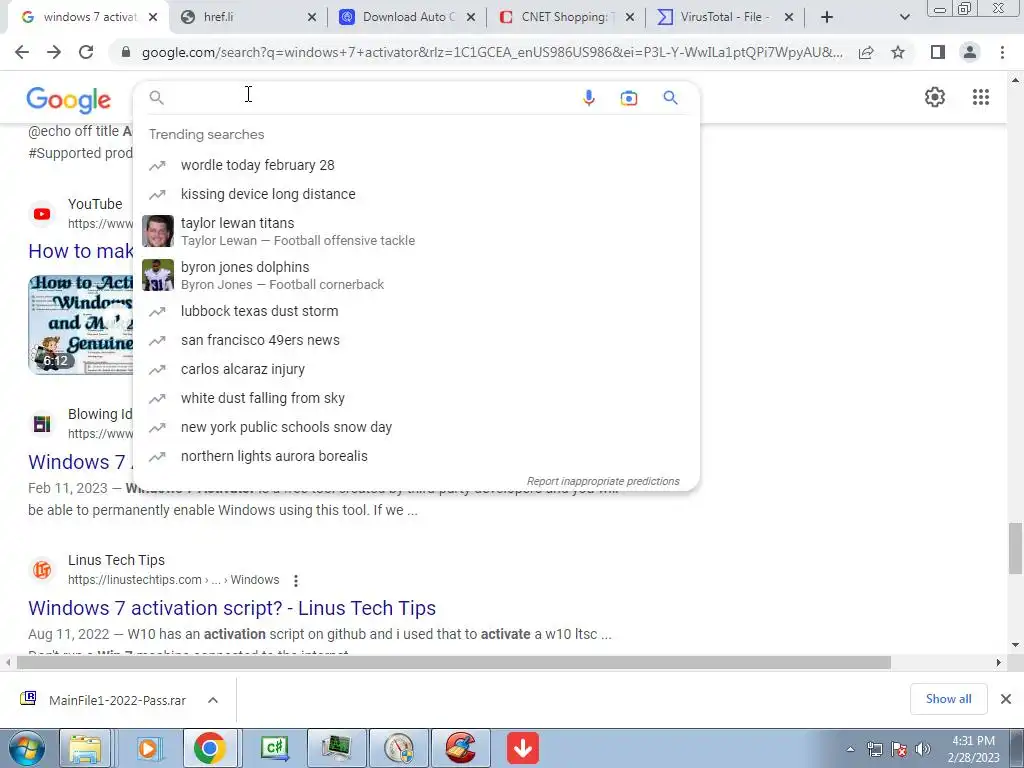This screenshot has width=1024, height=768.
Task: Open the C# application in taskbar
Action: click(274, 748)
